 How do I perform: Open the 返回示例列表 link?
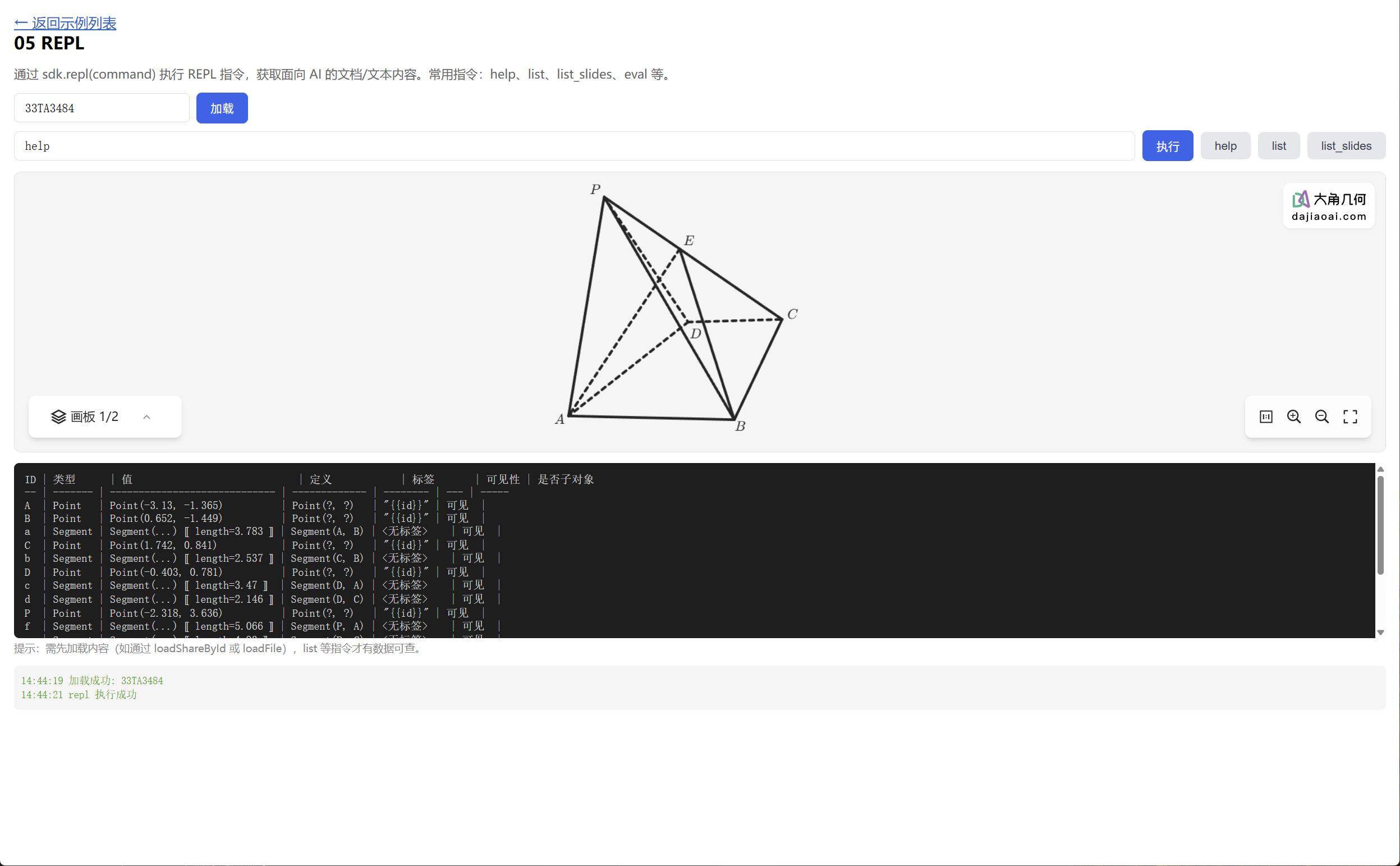[65, 23]
